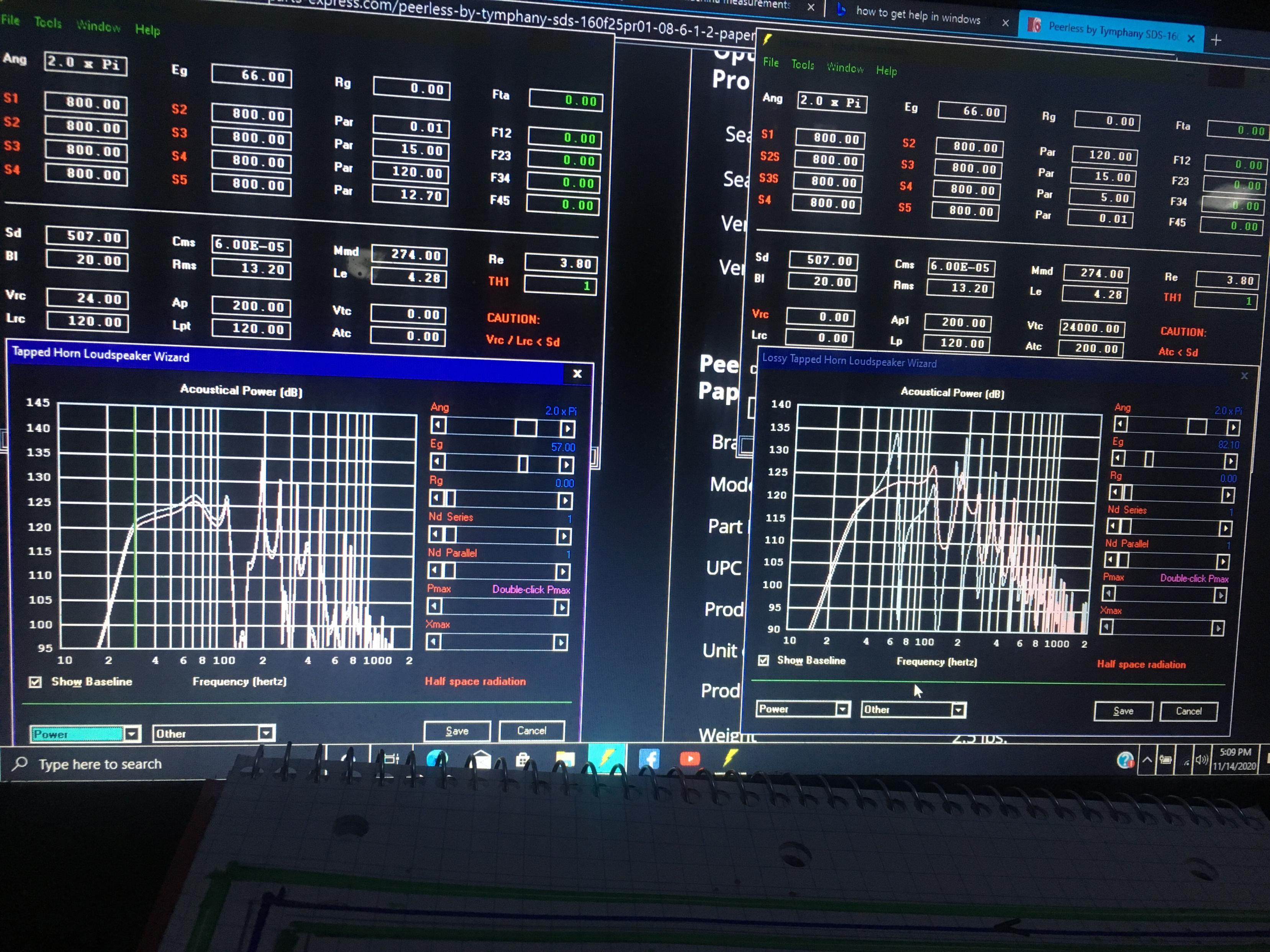Open Facebook app from the taskbar
The image size is (1270, 952).
pyautogui.click(x=649, y=759)
